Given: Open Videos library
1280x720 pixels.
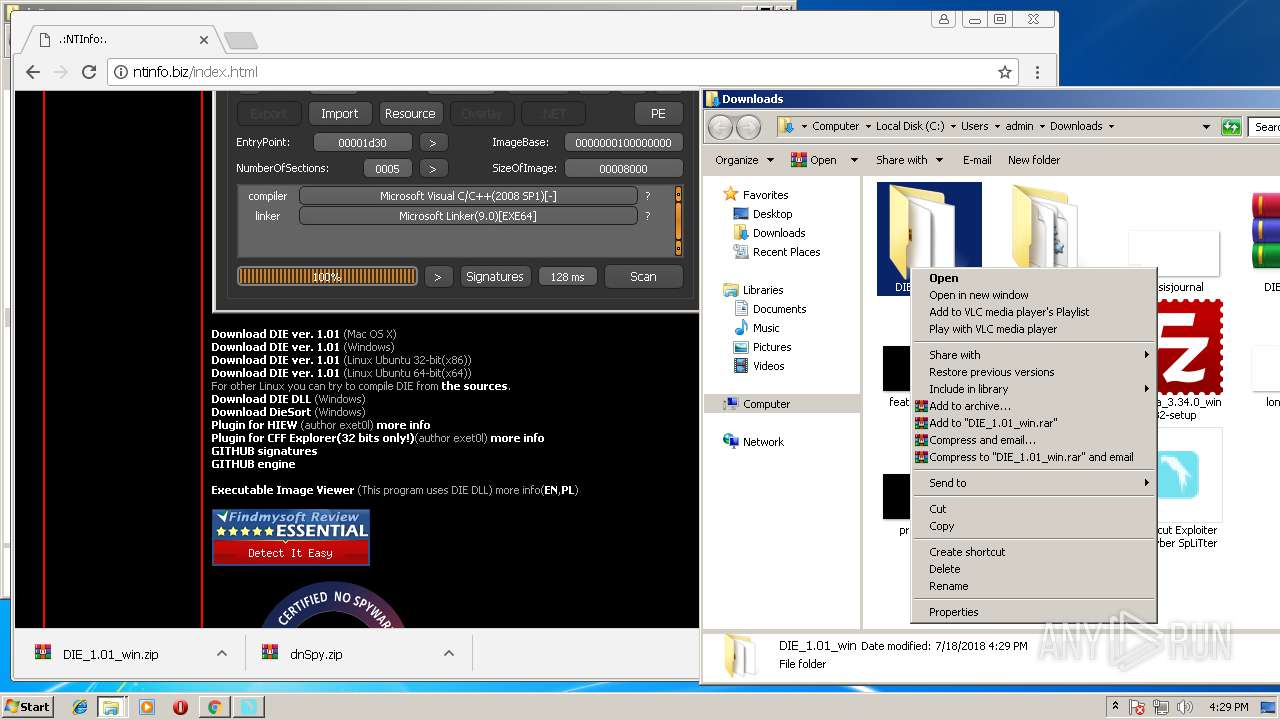Looking at the screenshot, I should pyautogui.click(x=768, y=366).
